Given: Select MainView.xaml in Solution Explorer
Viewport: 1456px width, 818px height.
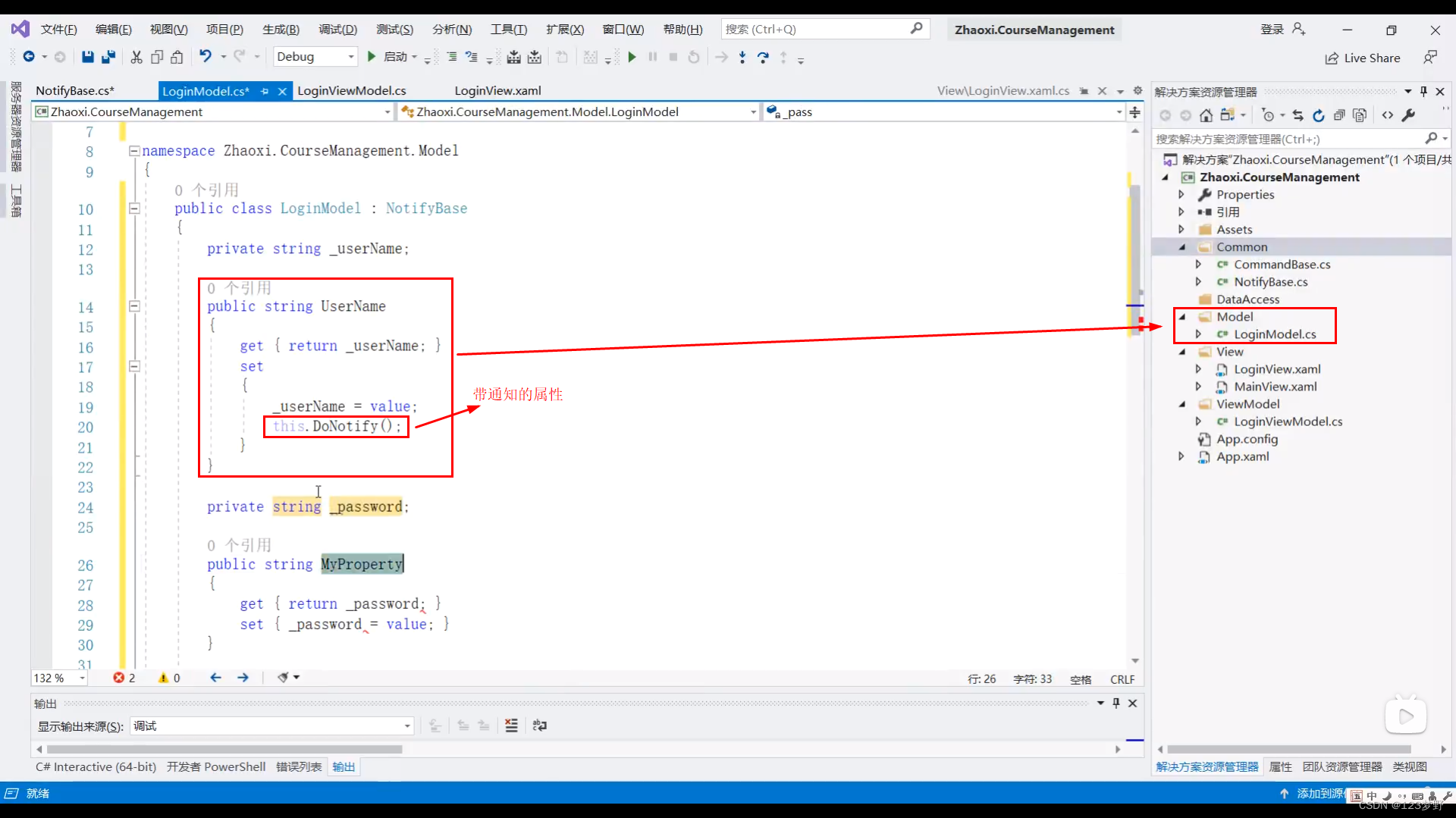Looking at the screenshot, I should pyautogui.click(x=1275, y=387).
